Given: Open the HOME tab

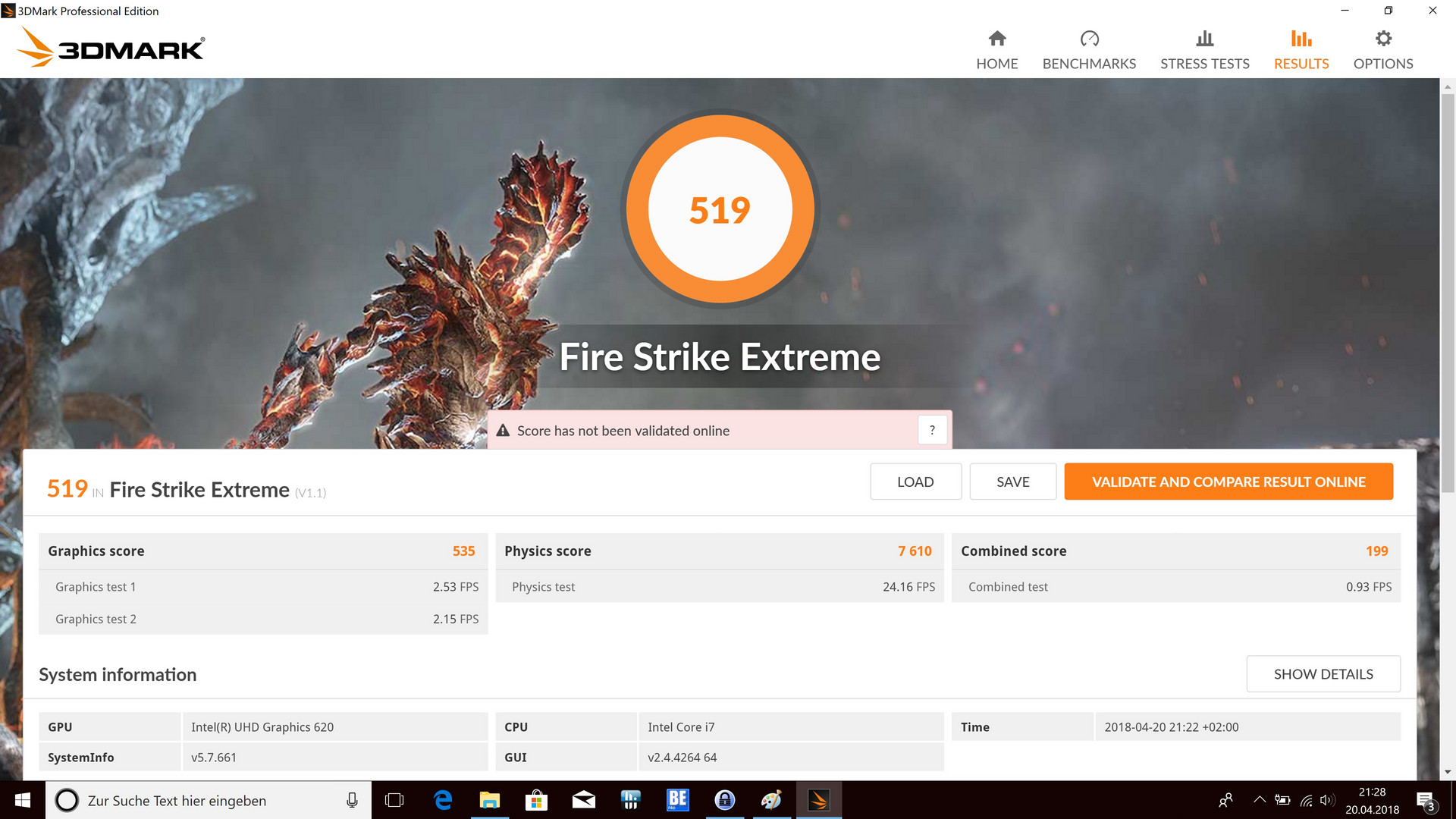Looking at the screenshot, I should (x=996, y=50).
